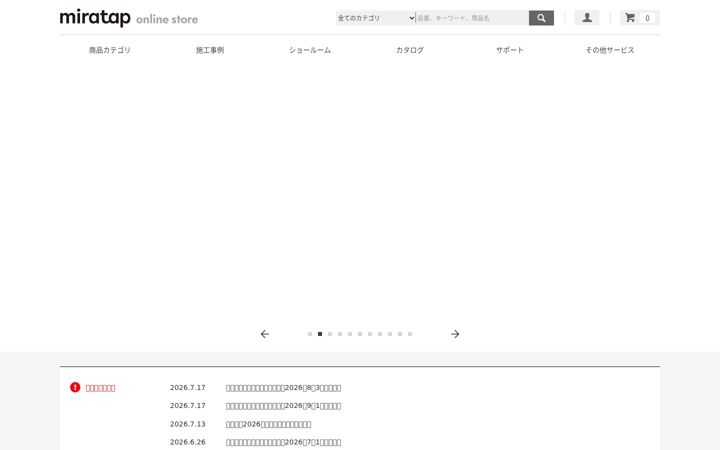Select the first carousel pagination dot
This screenshot has height=450, width=720.
point(310,334)
